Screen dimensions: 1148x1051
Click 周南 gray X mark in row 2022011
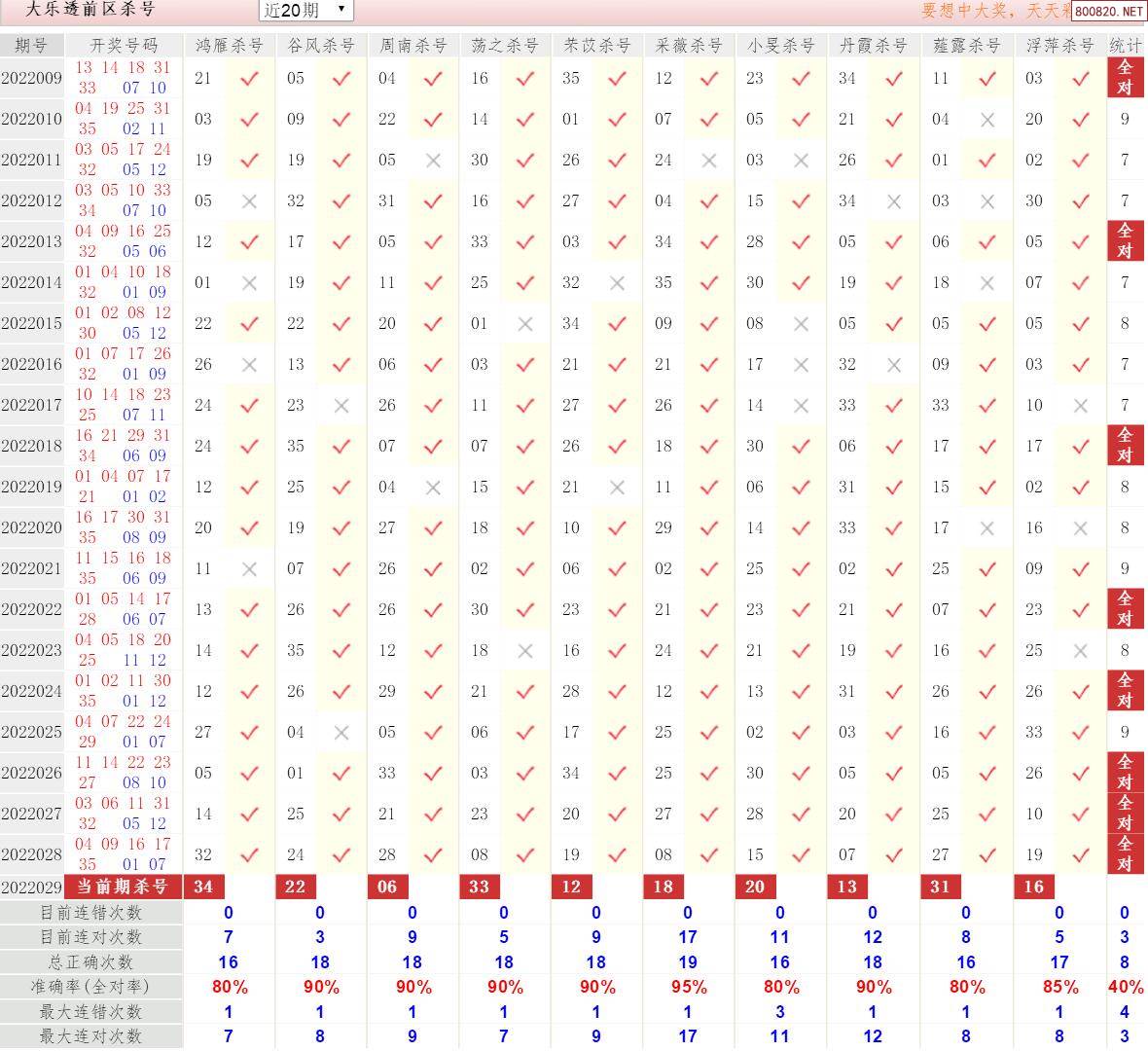click(433, 161)
